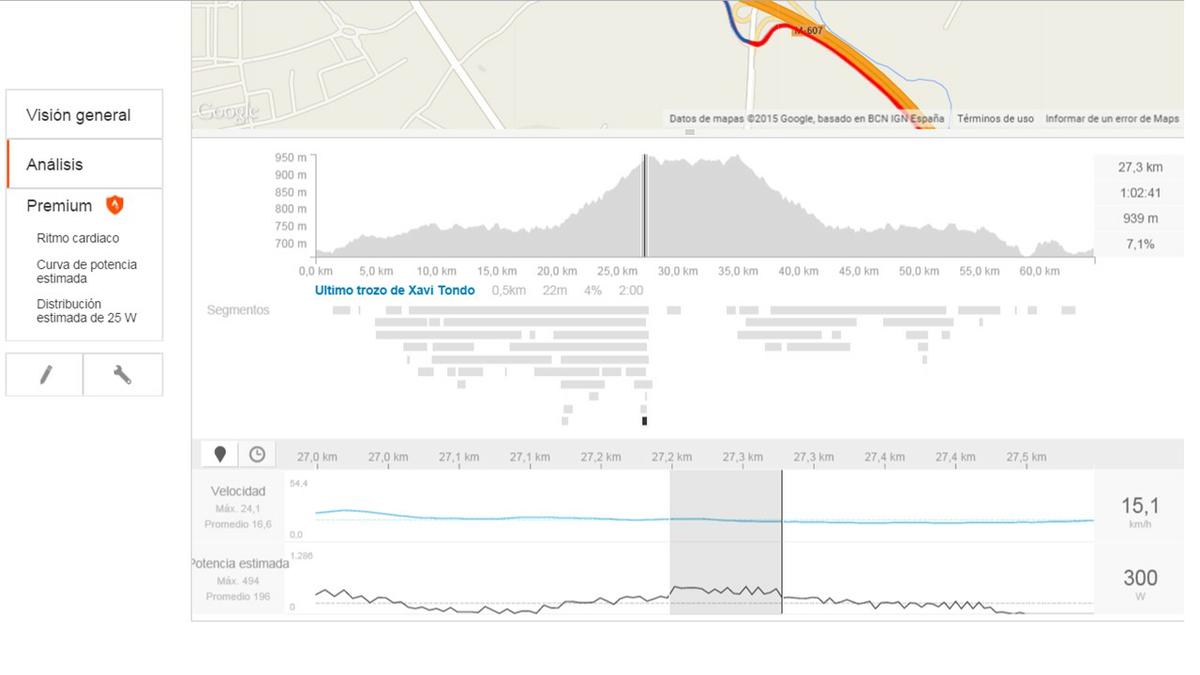Switch to the Visión general tab
The width and height of the screenshot is (1200, 675).
tap(79, 114)
